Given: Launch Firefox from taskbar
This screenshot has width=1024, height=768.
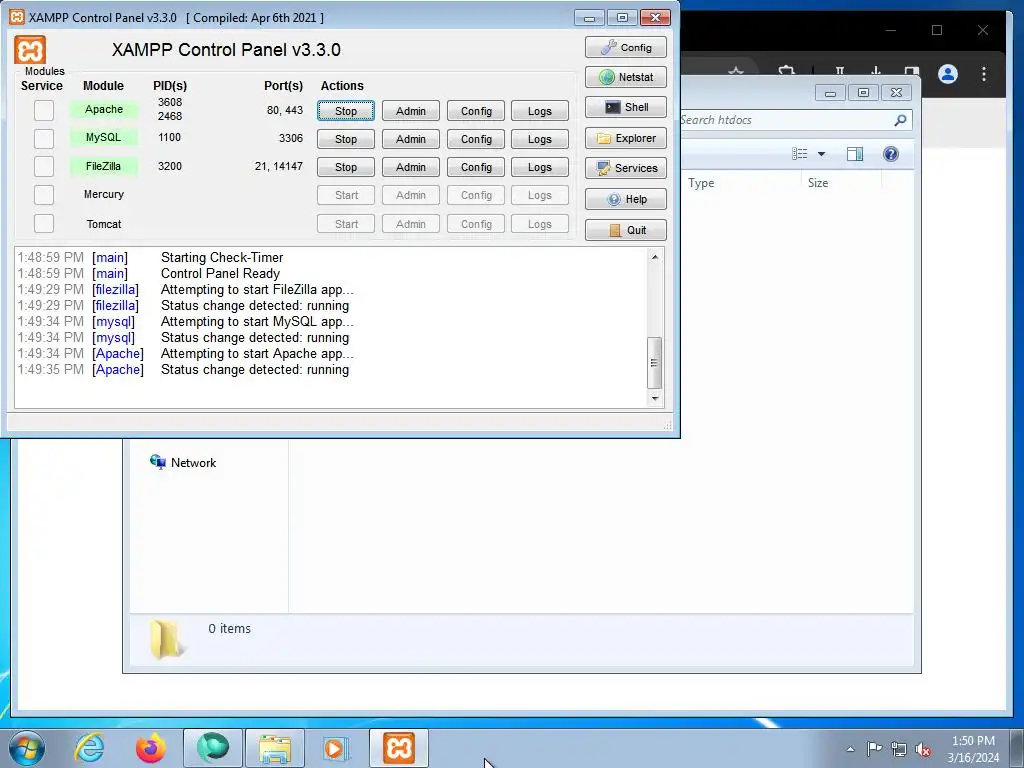Looking at the screenshot, I should 151,748.
